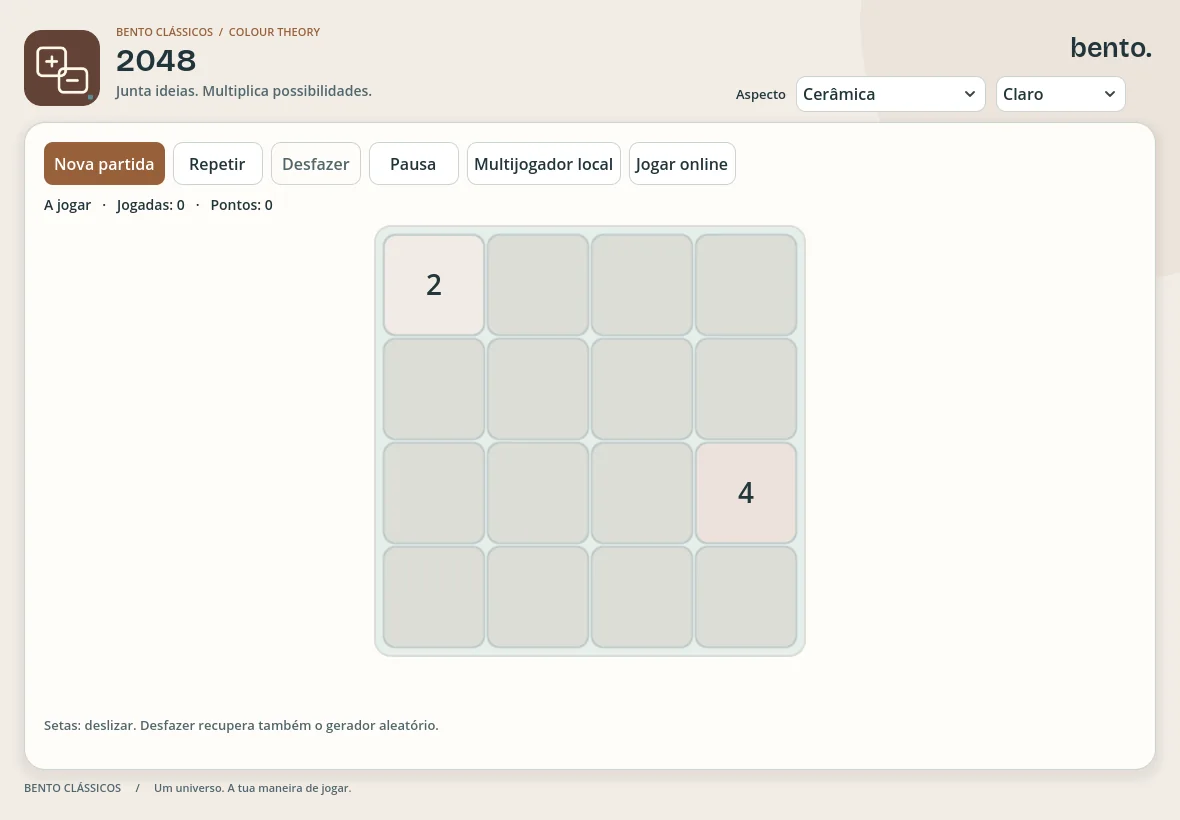Click the Jogadas: 0 move counter
The height and width of the screenshot is (820, 1180).
click(151, 205)
